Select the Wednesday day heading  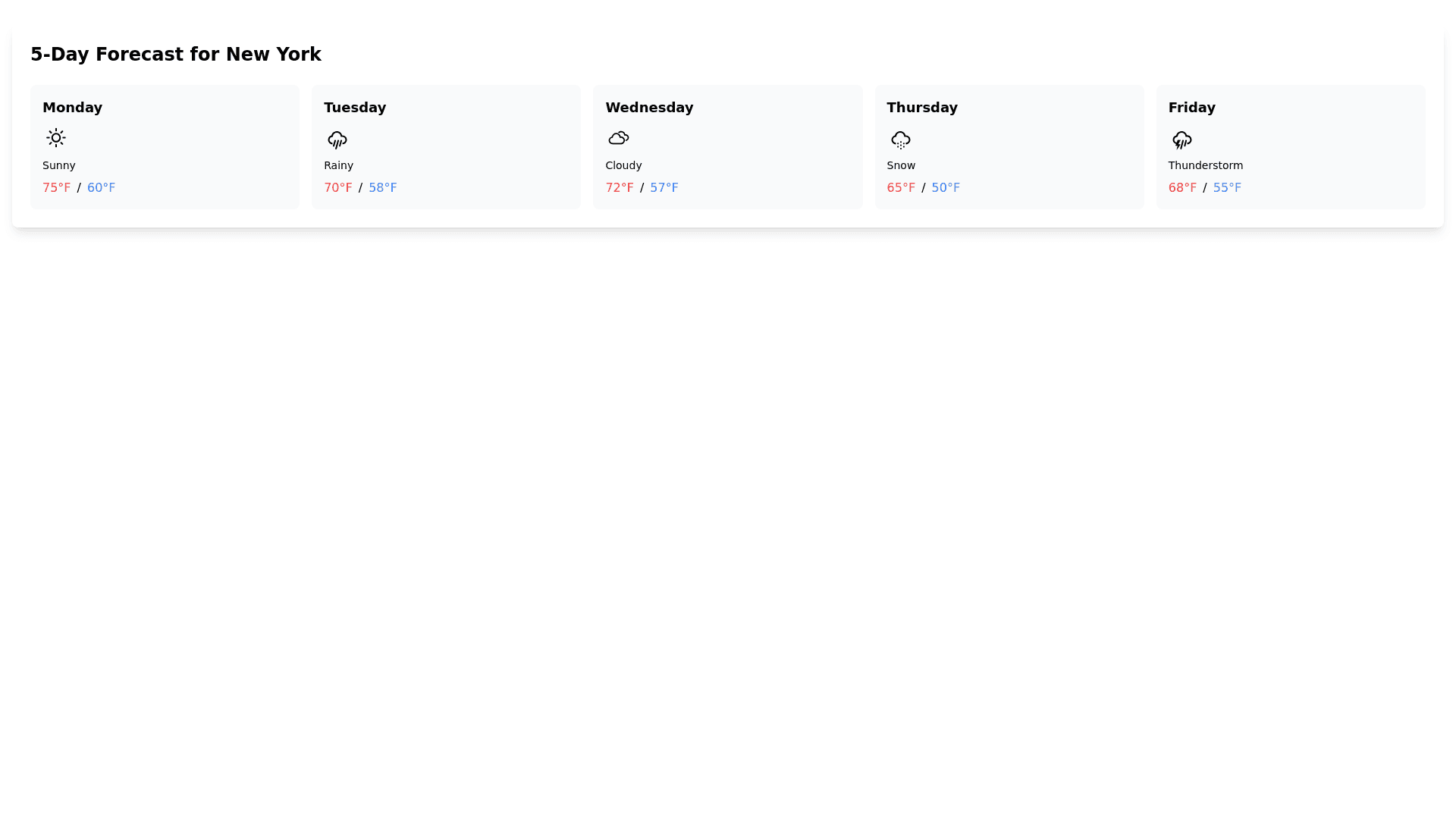click(x=648, y=108)
